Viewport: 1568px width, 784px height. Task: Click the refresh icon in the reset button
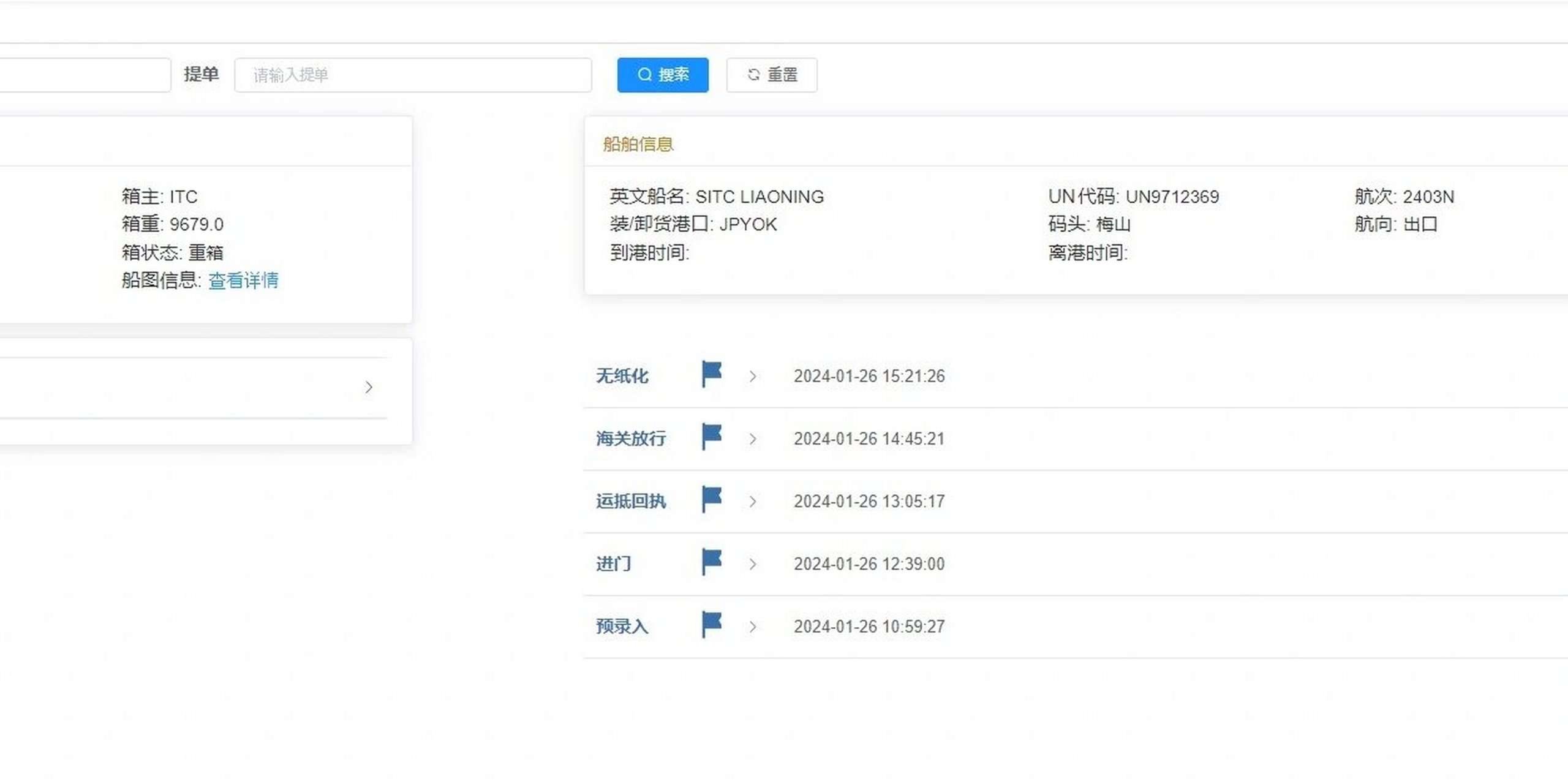[754, 75]
